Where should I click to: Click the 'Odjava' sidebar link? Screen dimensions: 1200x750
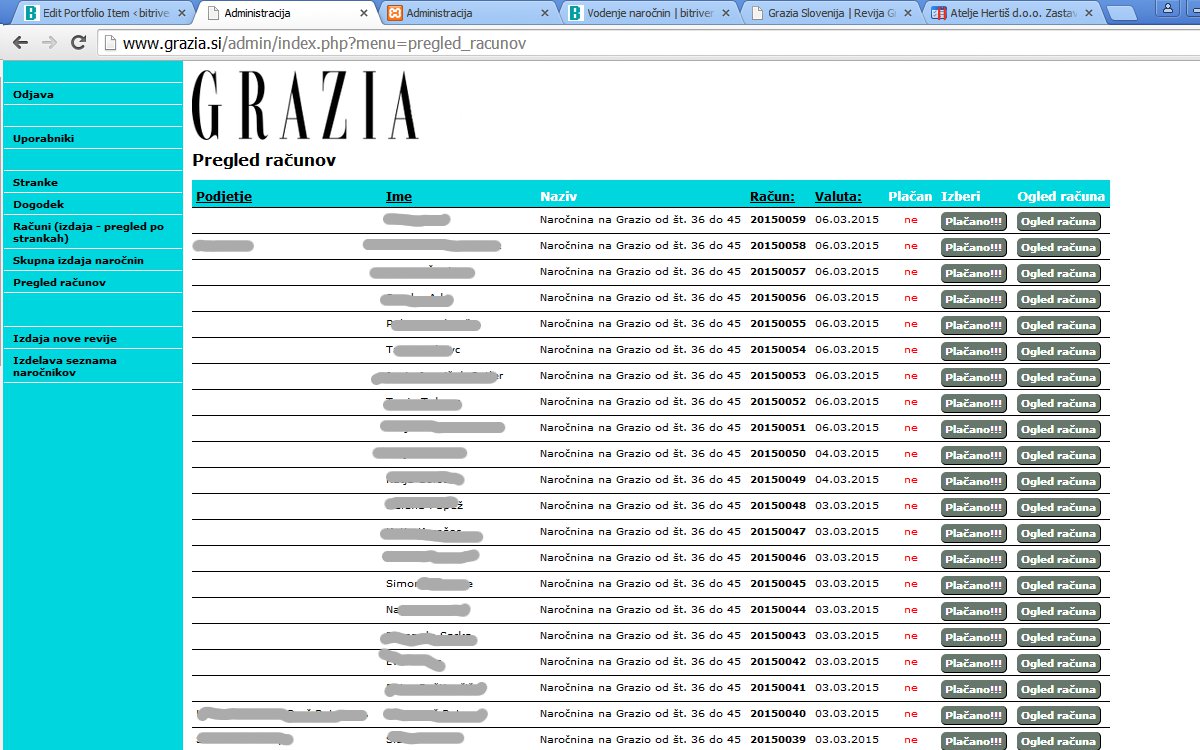click(x=33, y=95)
